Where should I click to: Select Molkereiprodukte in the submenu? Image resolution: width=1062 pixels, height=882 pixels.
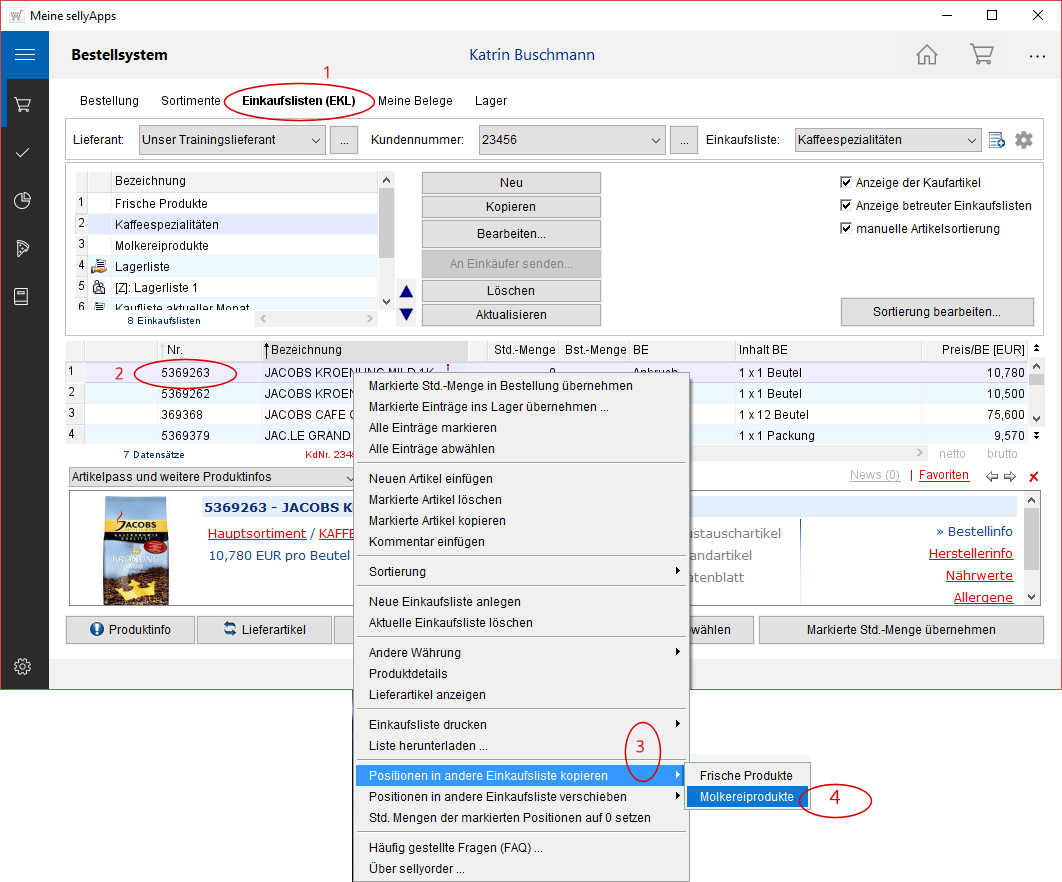coord(746,797)
